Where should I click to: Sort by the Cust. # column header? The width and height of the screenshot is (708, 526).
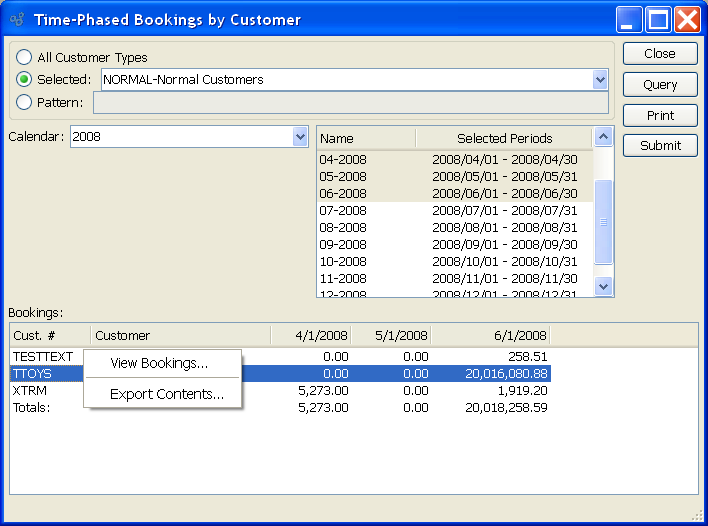click(50, 336)
